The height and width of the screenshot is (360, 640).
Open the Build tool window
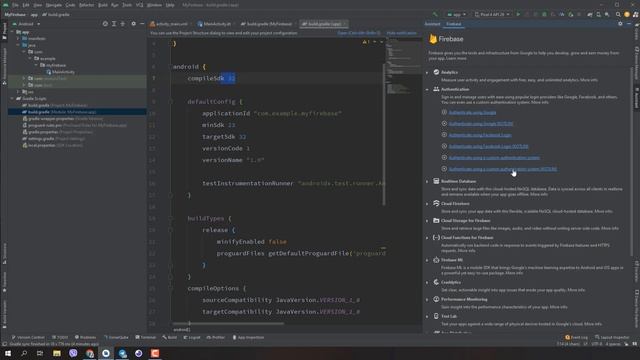(x=170, y=338)
